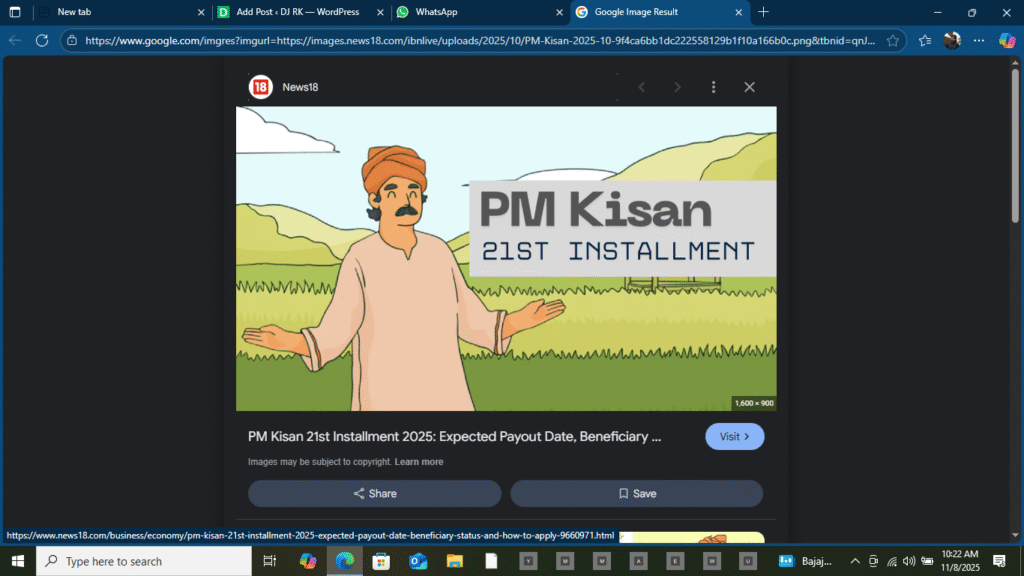Open a new browser tab with the plus
The height and width of the screenshot is (576, 1024).
pyautogui.click(x=762, y=13)
